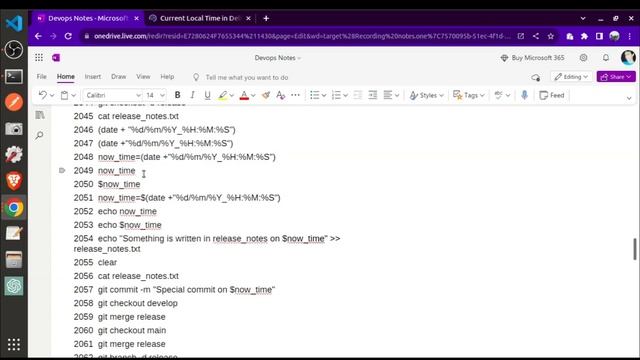Open the Tags dropdown
The width and height of the screenshot is (640, 360).
coord(469,95)
